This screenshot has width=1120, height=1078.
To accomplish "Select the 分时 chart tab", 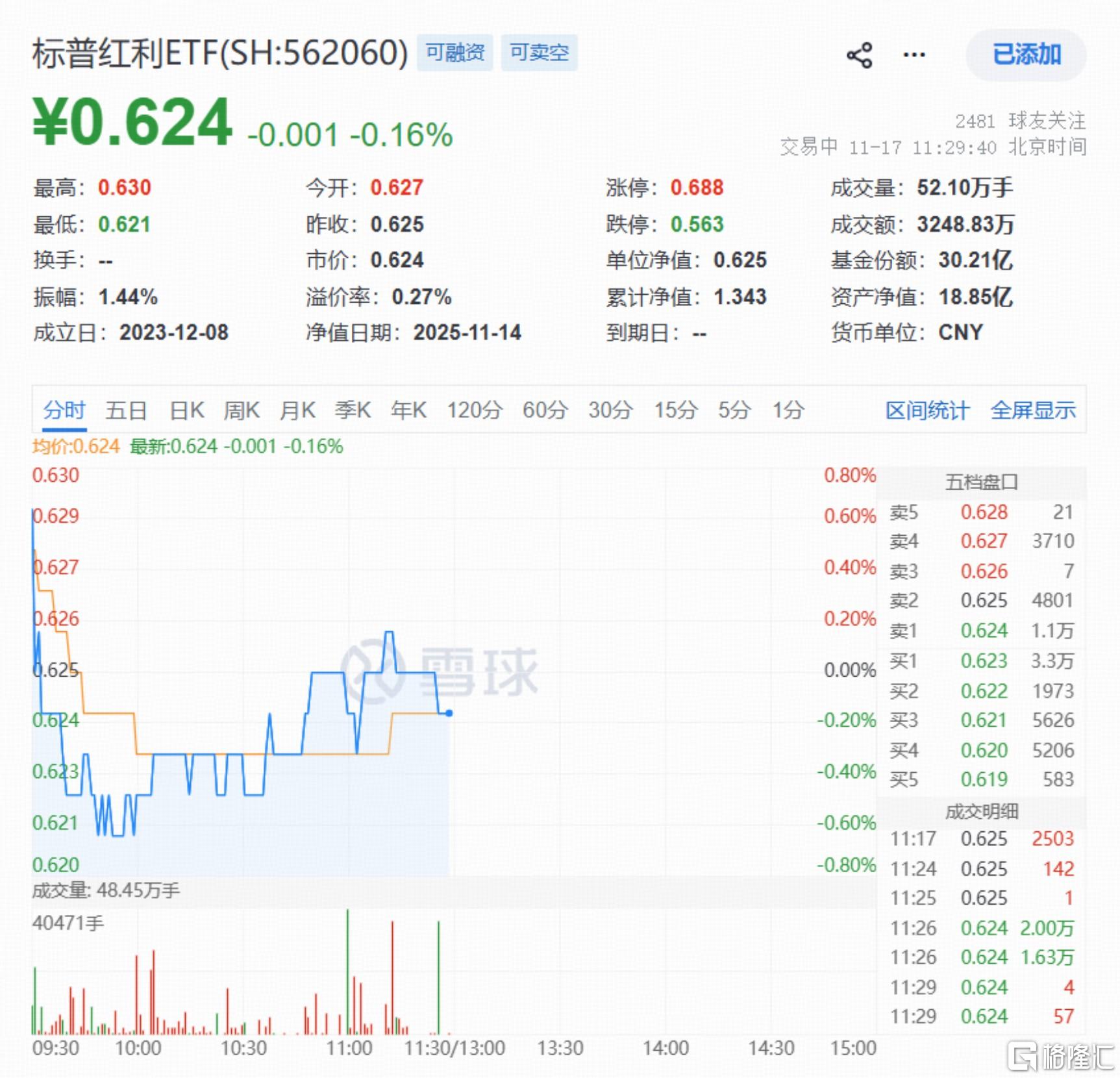I will pyautogui.click(x=64, y=410).
